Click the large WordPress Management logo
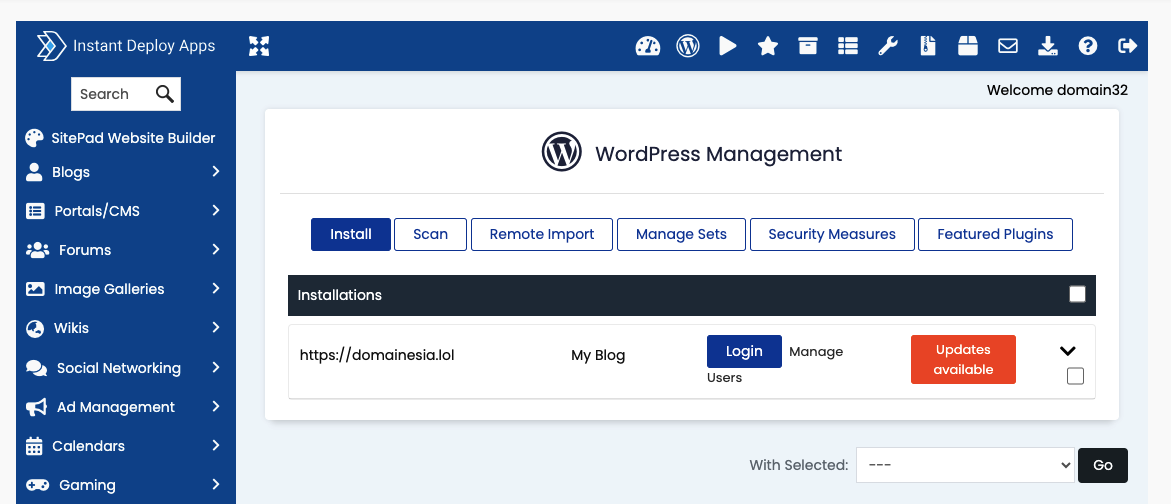Image resolution: width=1171 pixels, height=504 pixels. pos(562,152)
